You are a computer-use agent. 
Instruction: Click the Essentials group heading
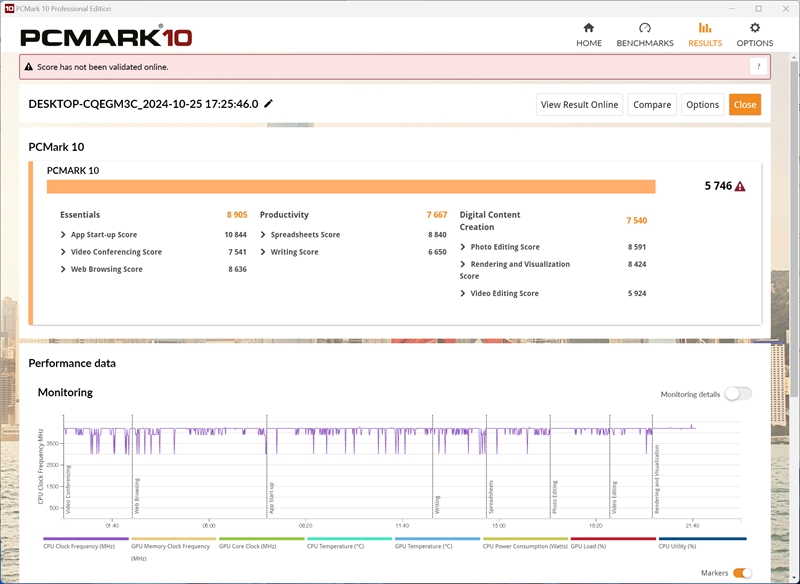coord(80,215)
